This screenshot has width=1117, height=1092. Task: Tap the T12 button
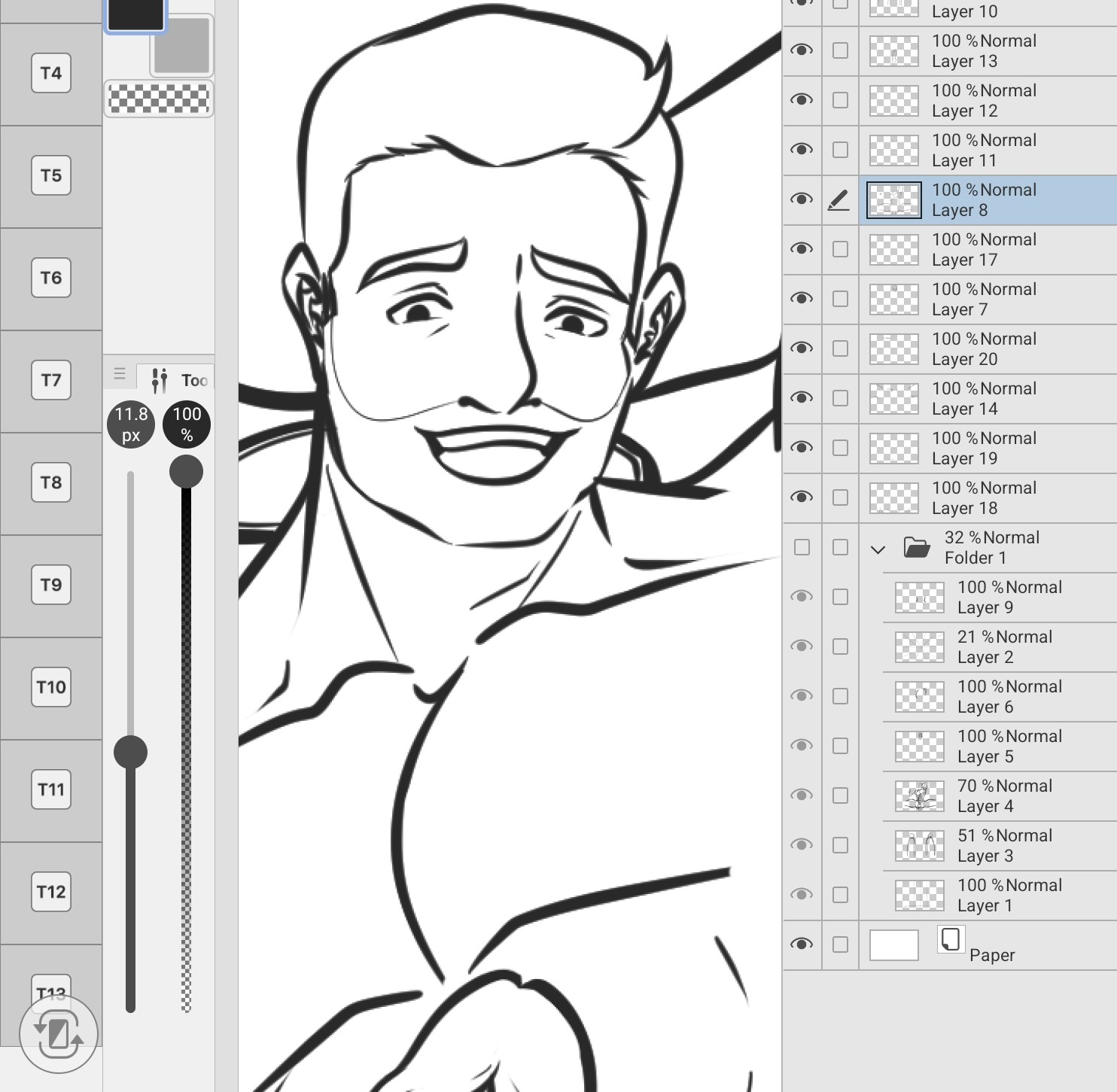click(x=51, y=892)
